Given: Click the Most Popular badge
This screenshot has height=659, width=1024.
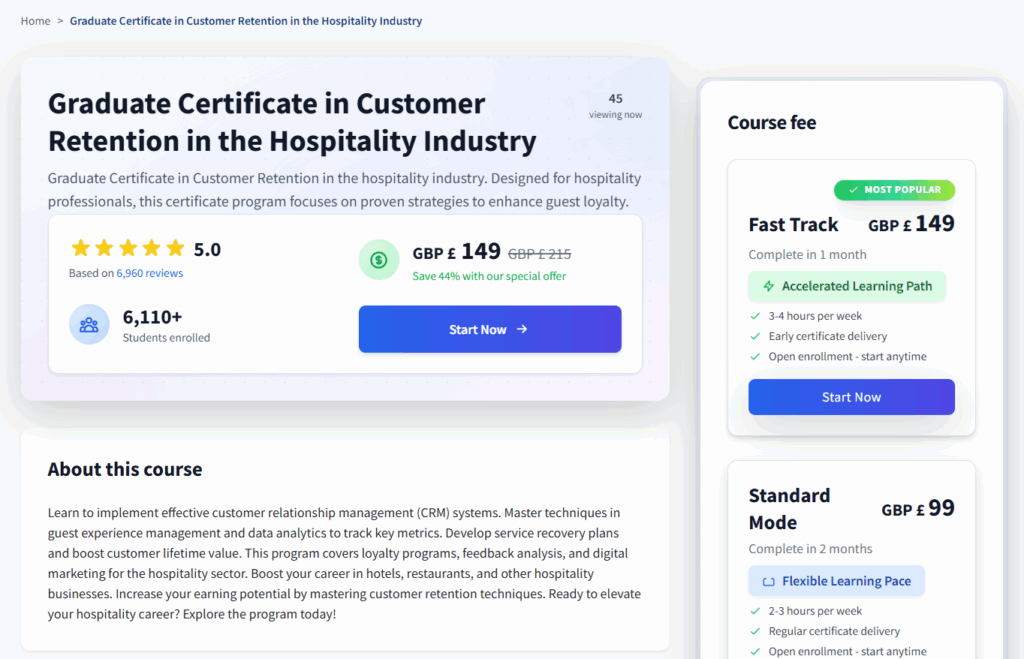Looking at the screenshot, I should pos(894,190).
